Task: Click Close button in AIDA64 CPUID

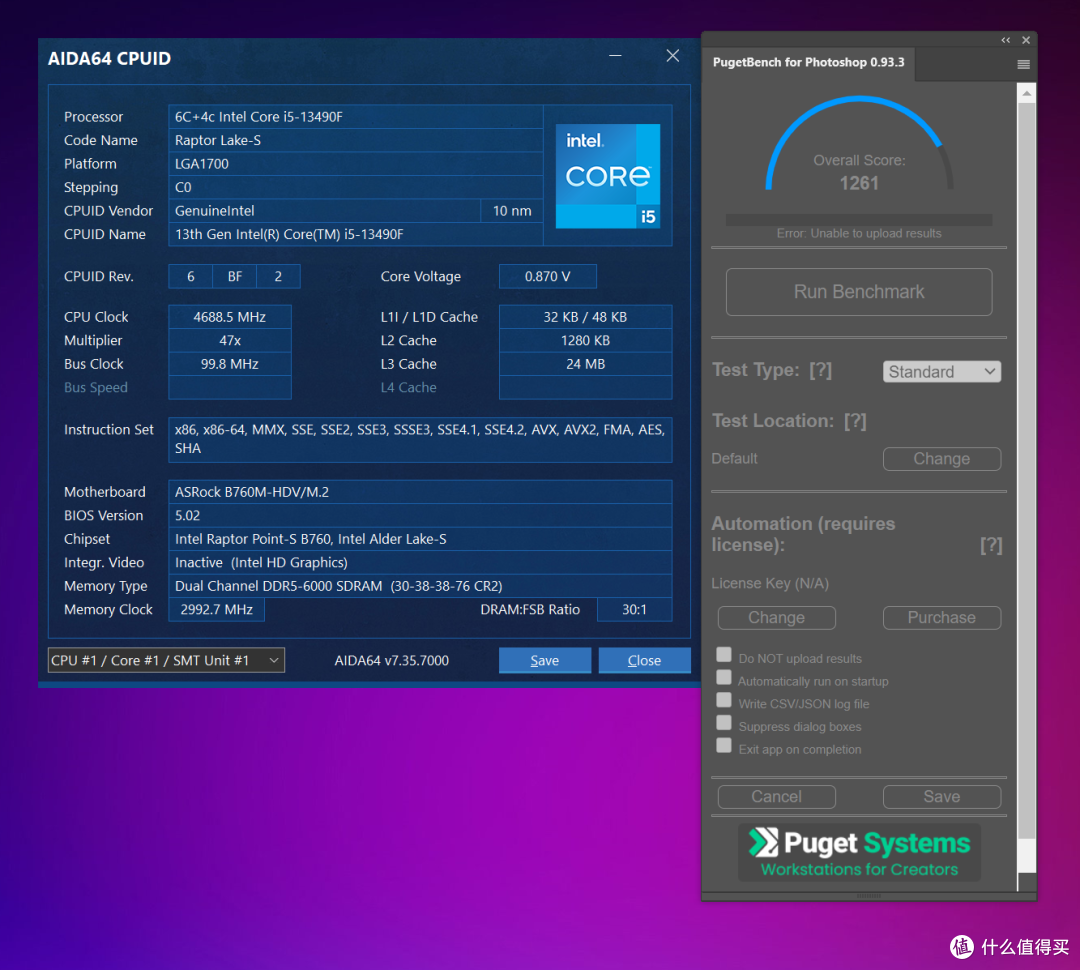Action: coord(644,660)
